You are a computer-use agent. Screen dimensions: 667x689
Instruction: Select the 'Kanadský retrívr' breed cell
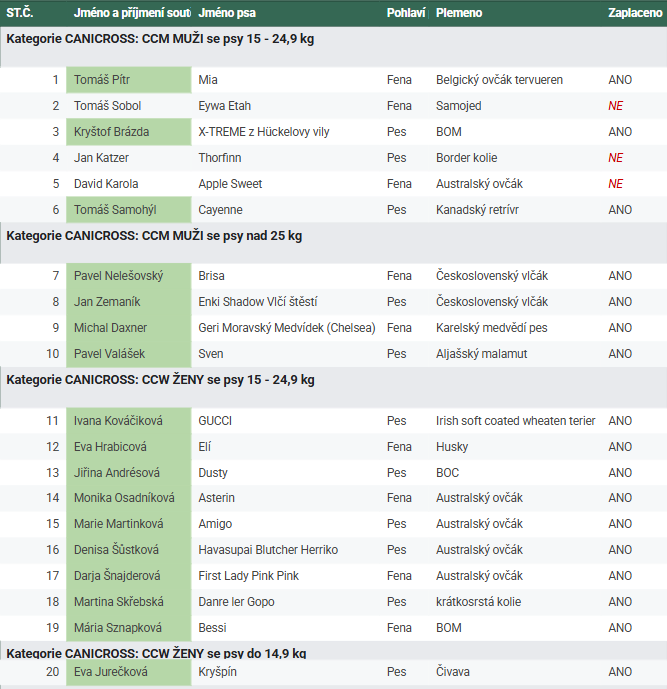478,210
